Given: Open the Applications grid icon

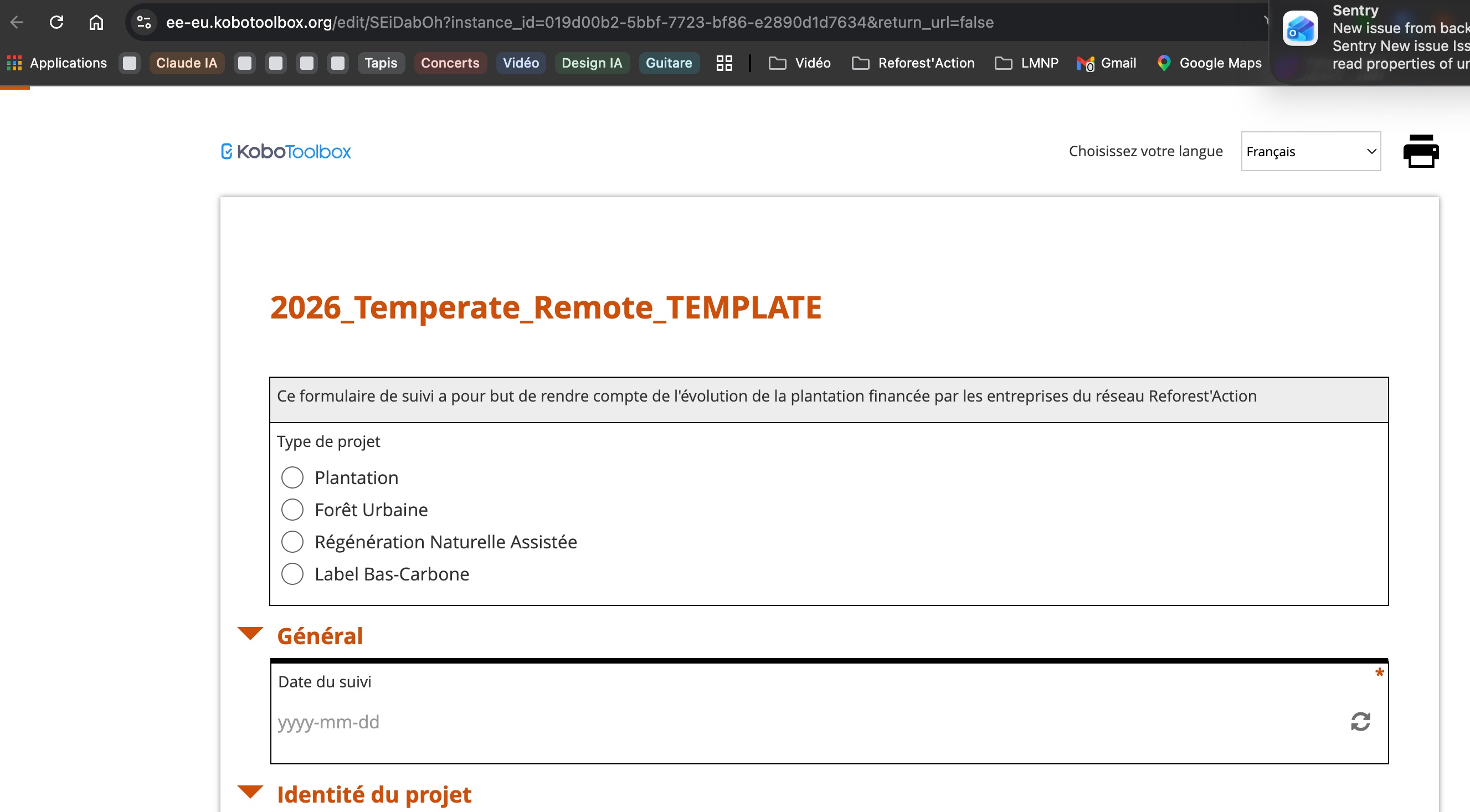Looking at the screenshot, I should [x=14, y=63].
